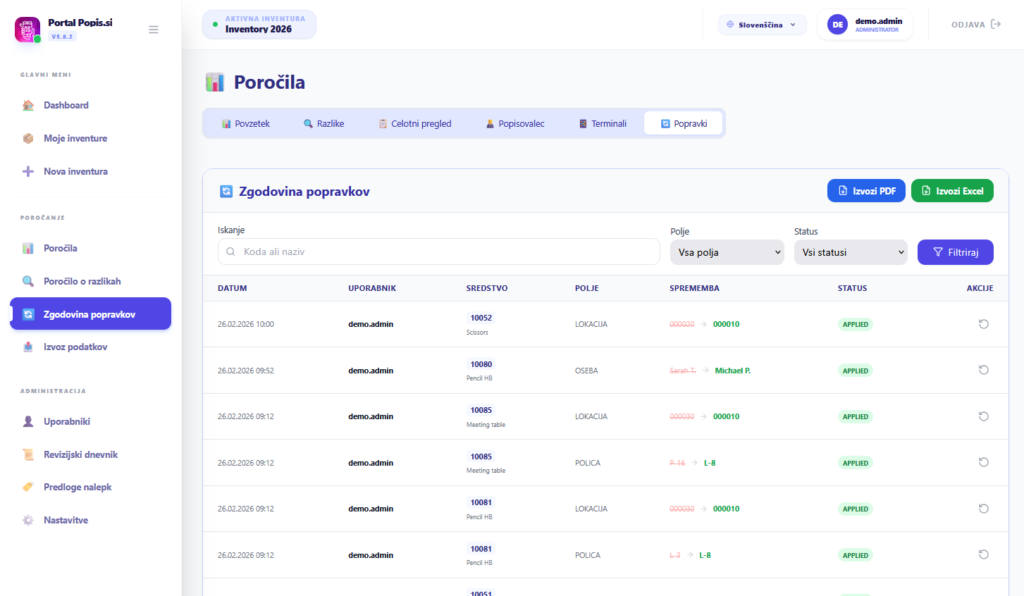
Task: Export corrections with Izvozi Excel
Action: click(x=951, y=191)
